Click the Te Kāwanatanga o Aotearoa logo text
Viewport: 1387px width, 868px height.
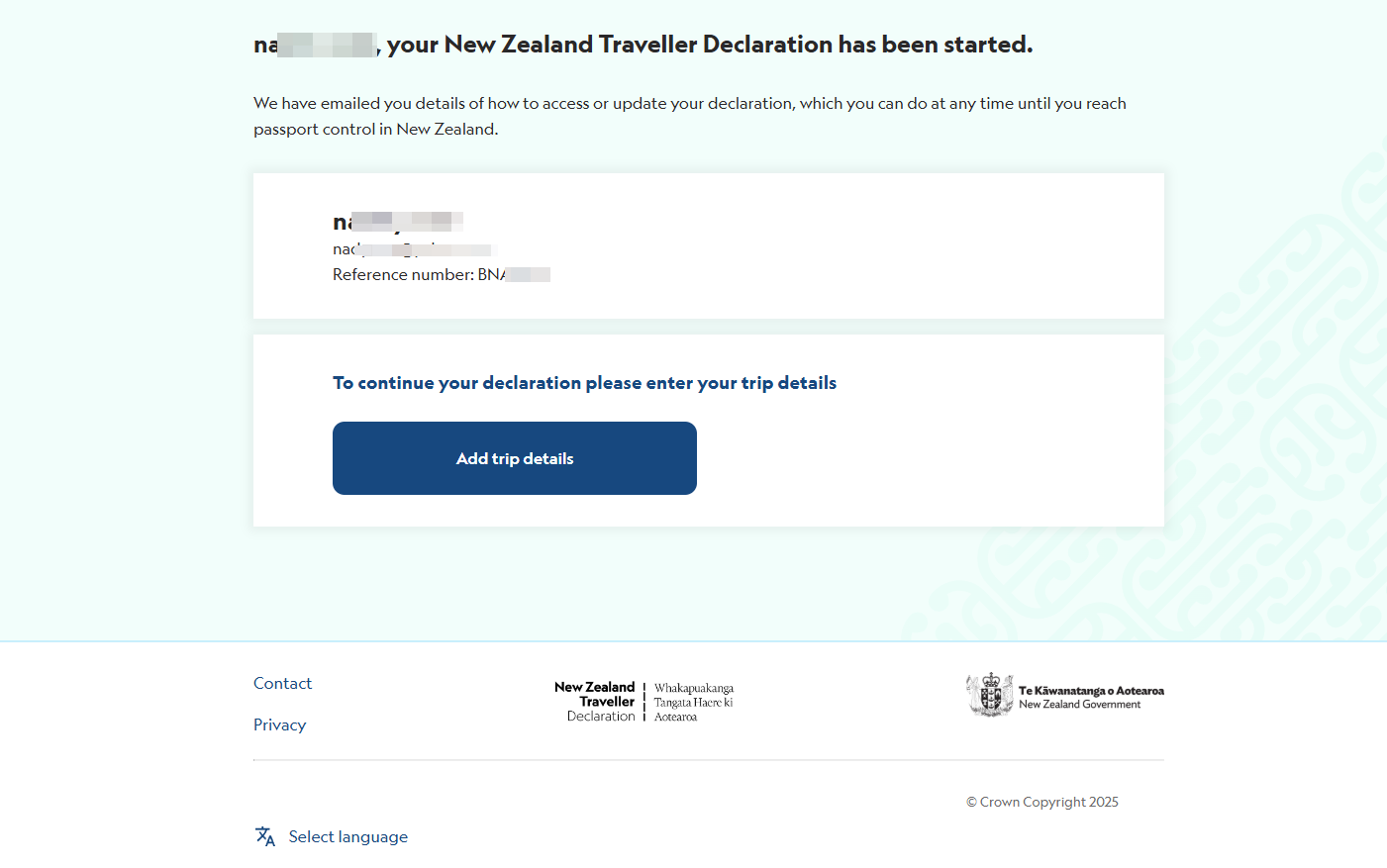1091,697
